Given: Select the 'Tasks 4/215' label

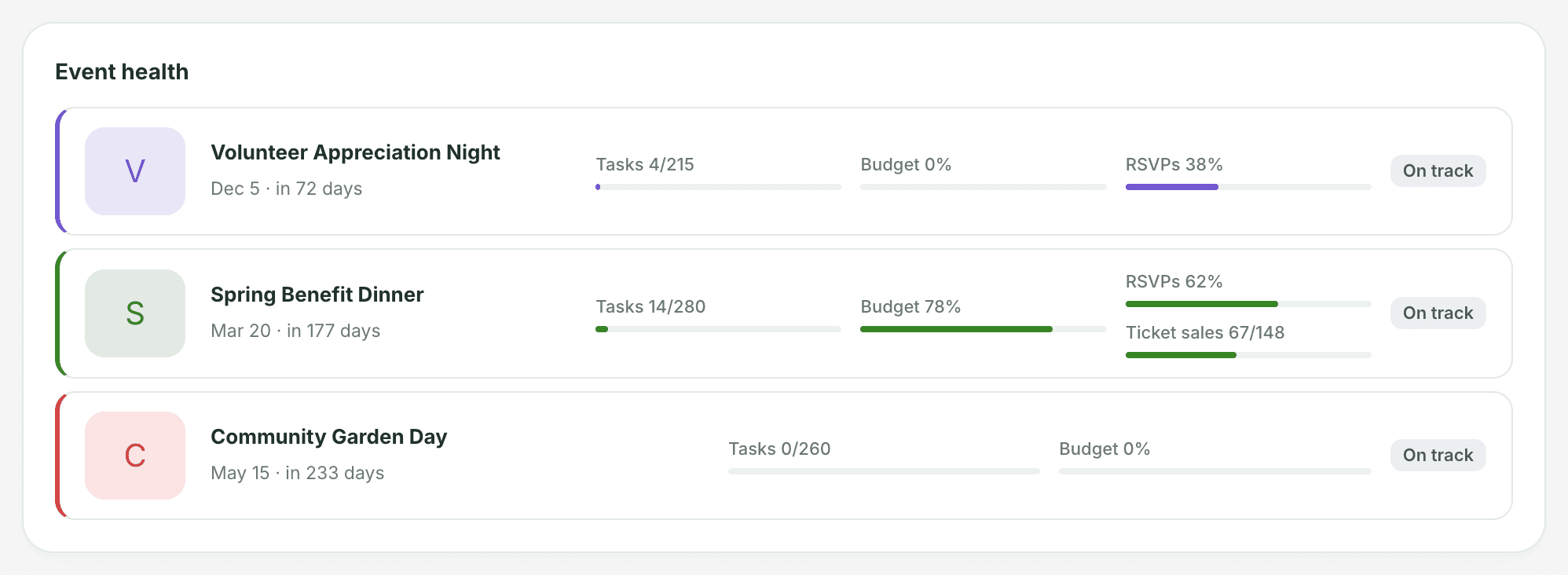Looking at the screenshot, I should tap(645, 165).
